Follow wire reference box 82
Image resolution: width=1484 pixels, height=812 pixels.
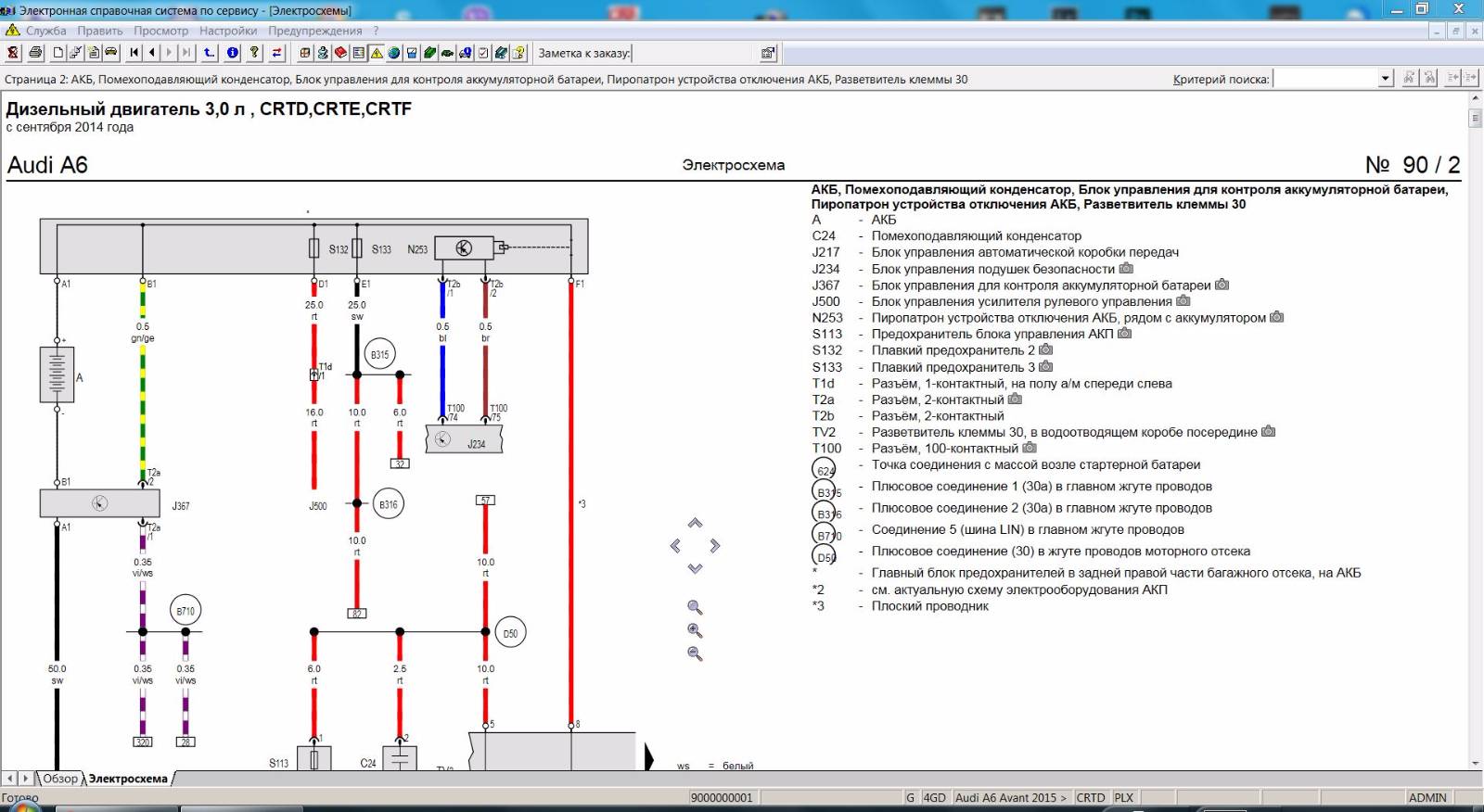[357, 614]
